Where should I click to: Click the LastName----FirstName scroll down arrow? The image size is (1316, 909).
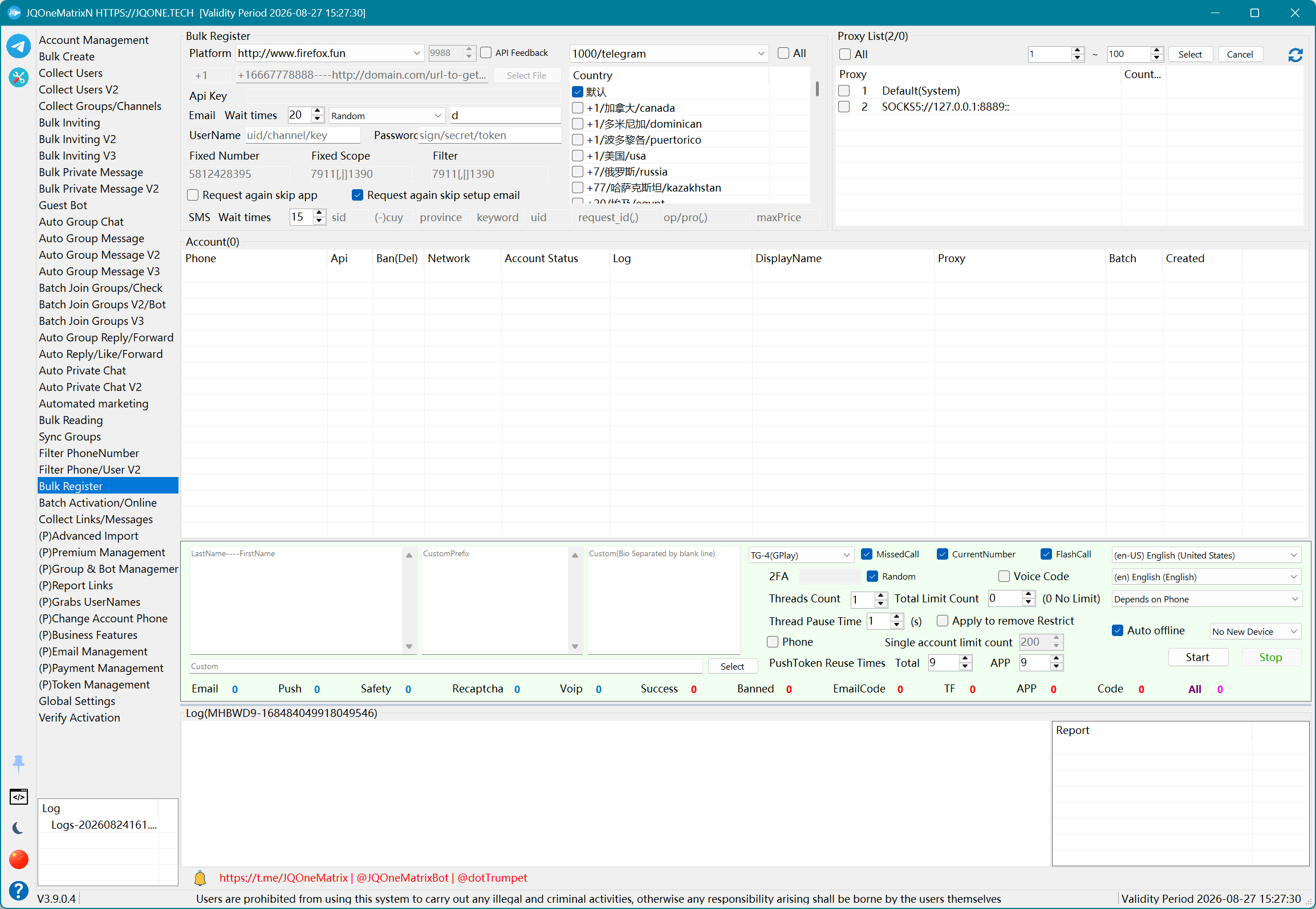pyautogui.click(x=409, y=646)
